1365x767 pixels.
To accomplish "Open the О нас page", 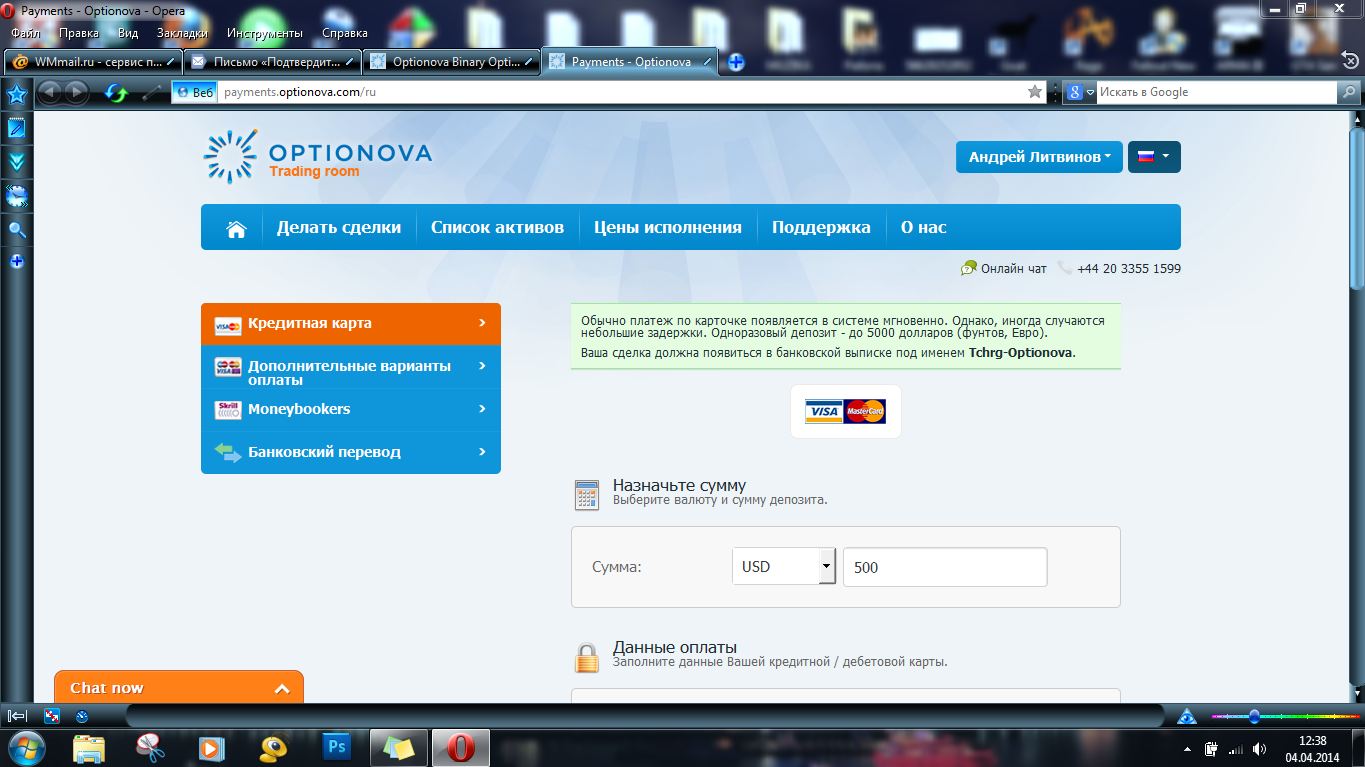I will (x=923, y=227).
